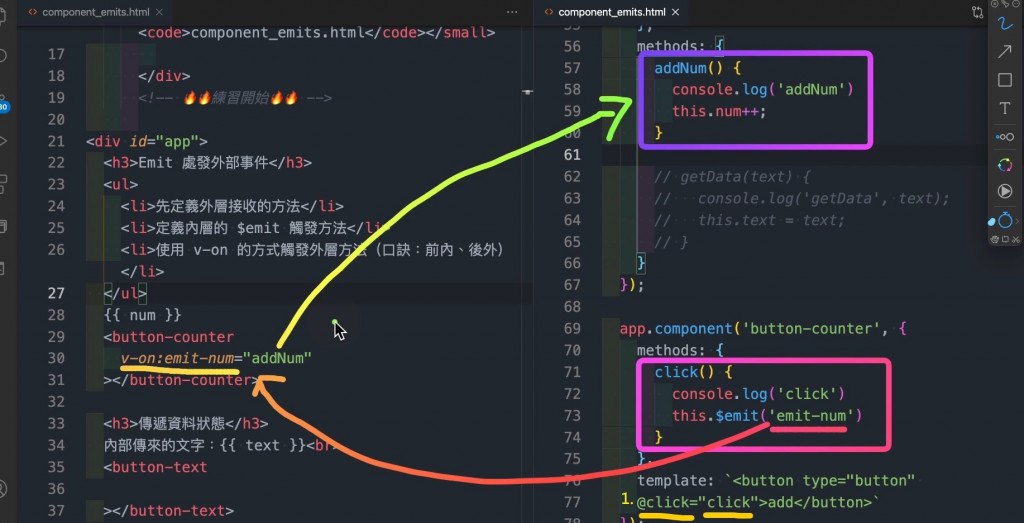Click "app.component('button-counter'" line

763,328
